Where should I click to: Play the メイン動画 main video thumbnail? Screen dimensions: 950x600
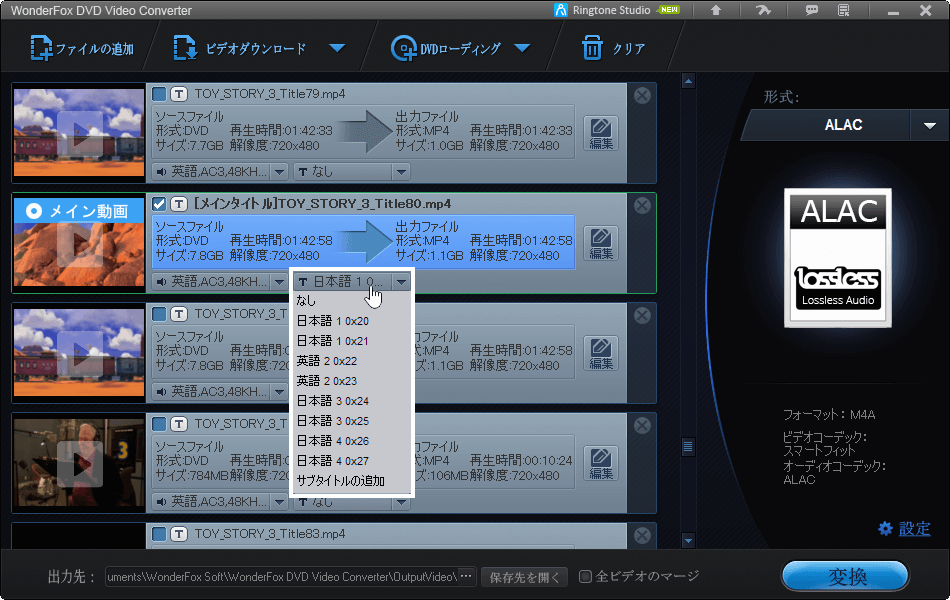[x=79, y=242]
